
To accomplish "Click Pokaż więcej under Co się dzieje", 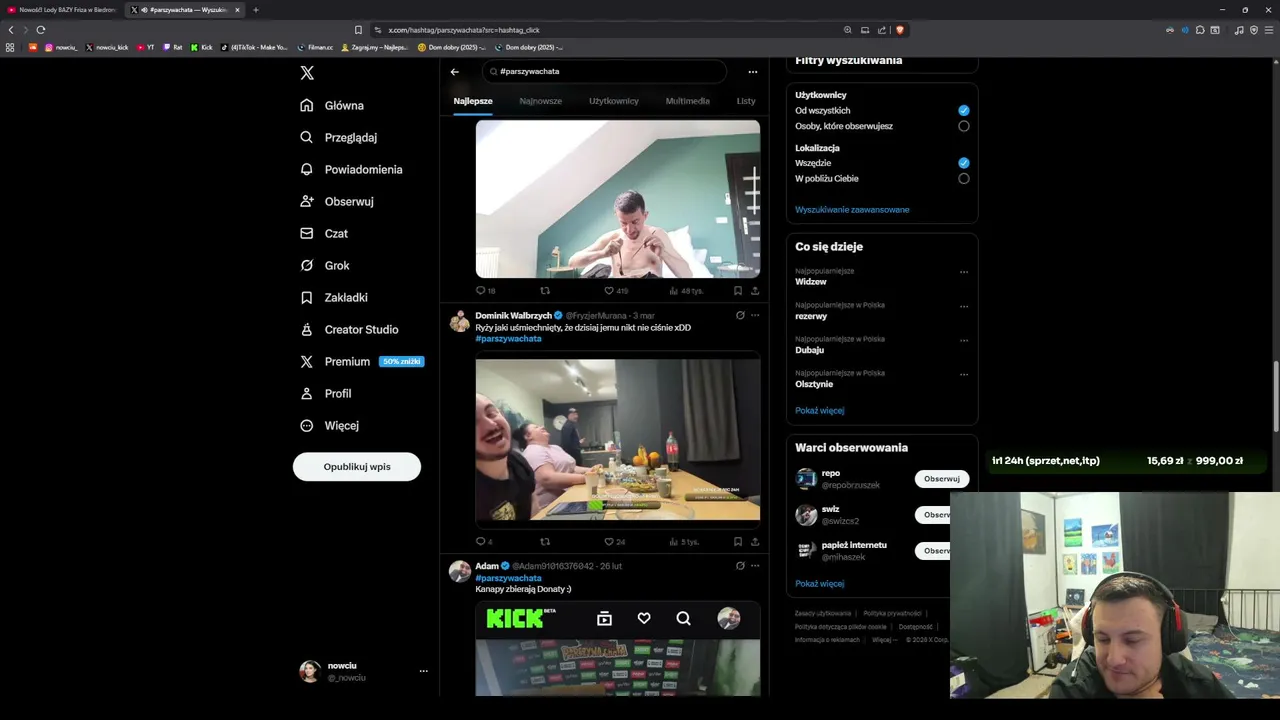I will point(820,411).
